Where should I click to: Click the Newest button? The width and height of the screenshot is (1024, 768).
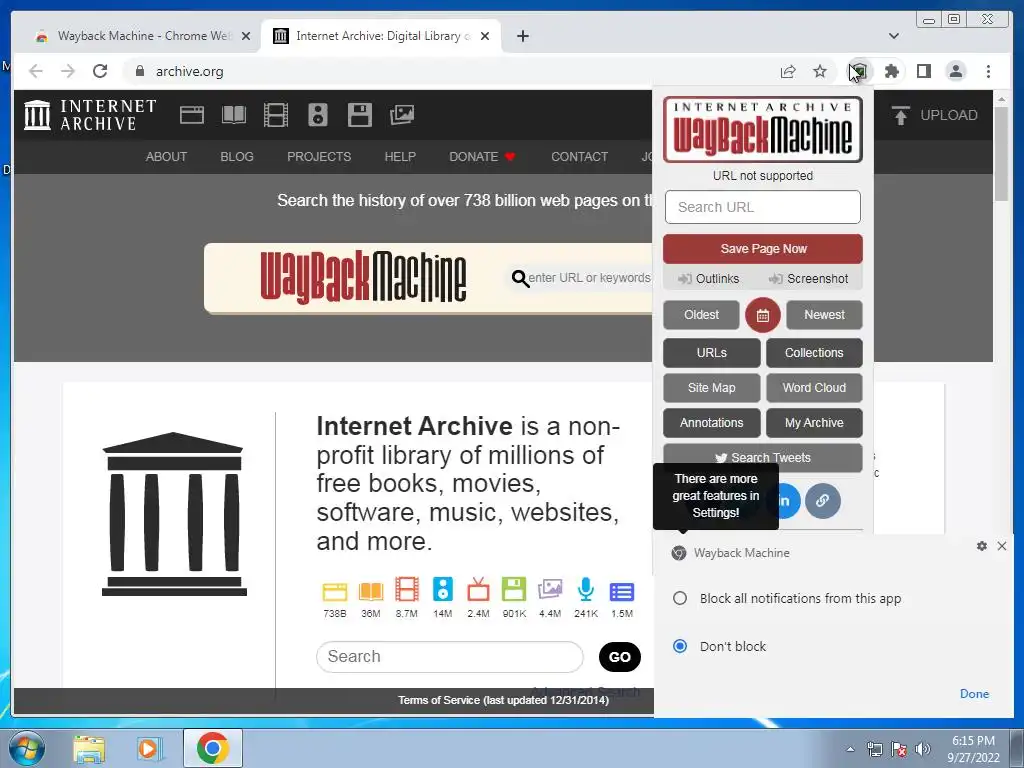pyautogui.click(x=824, y=315)
